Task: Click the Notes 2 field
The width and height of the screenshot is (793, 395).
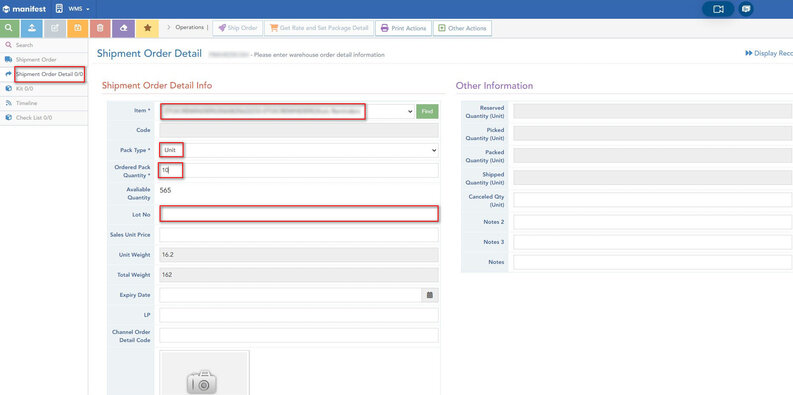Action: coord(653,222)
